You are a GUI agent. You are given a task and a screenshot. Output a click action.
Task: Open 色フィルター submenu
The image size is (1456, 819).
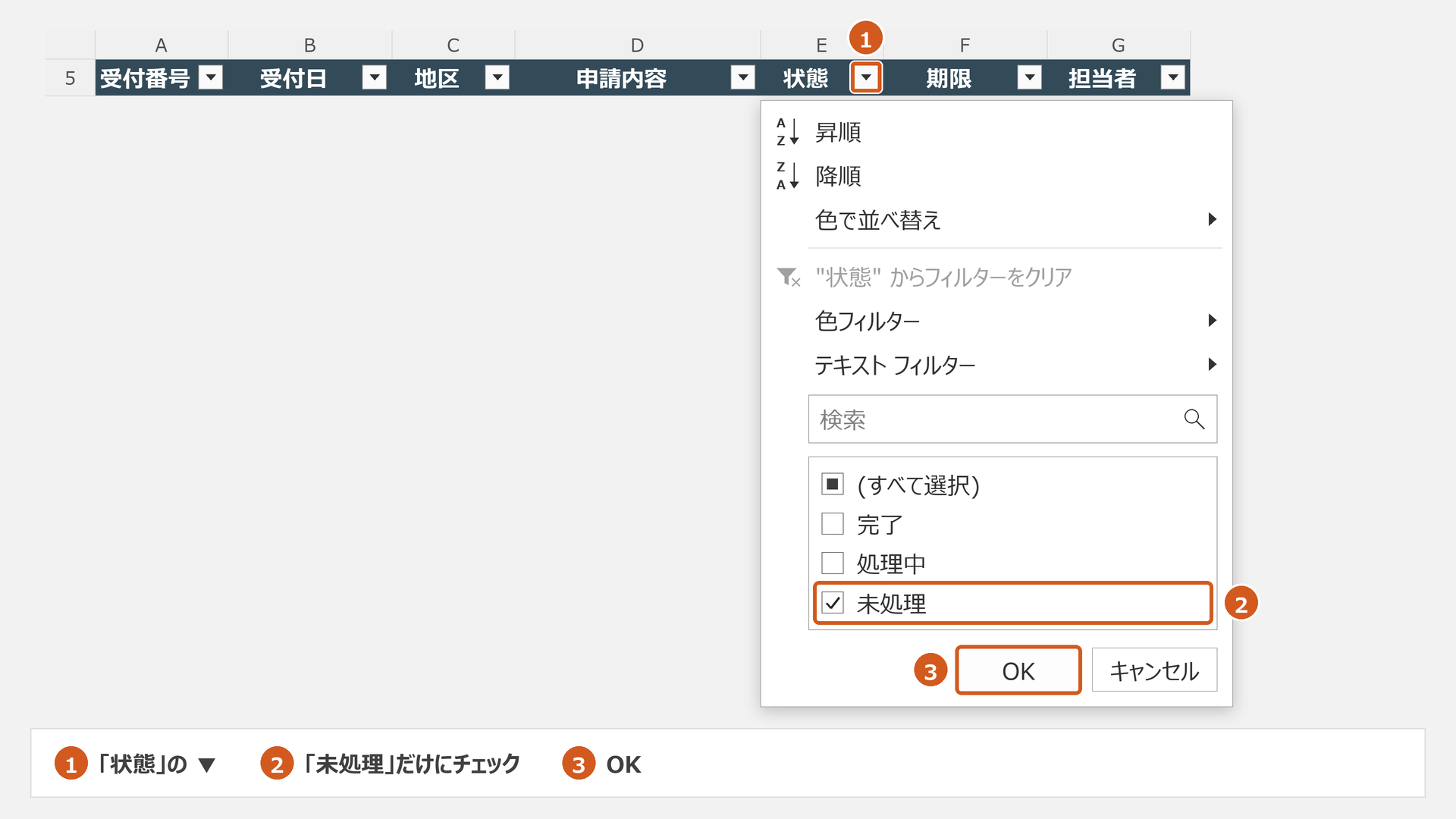pyautogui.click(x=996, y=321)
